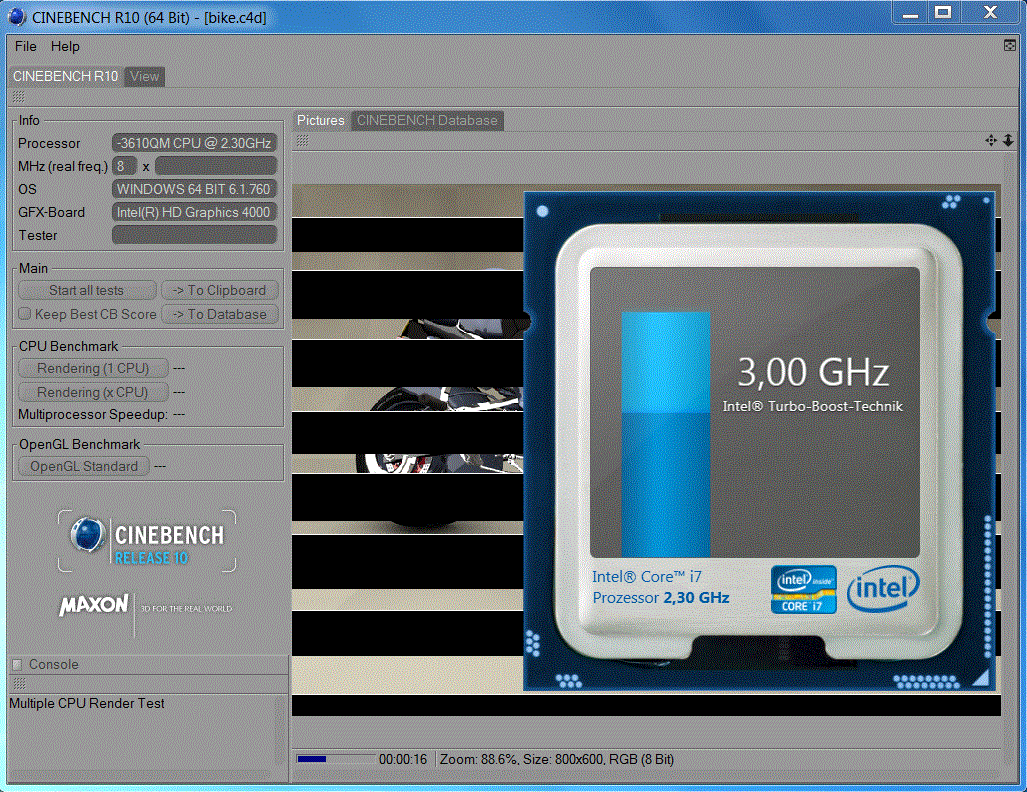Click the OS info field
Image resolution: width=1027 pixels, height=792 pixels.
tap(195, 189)
